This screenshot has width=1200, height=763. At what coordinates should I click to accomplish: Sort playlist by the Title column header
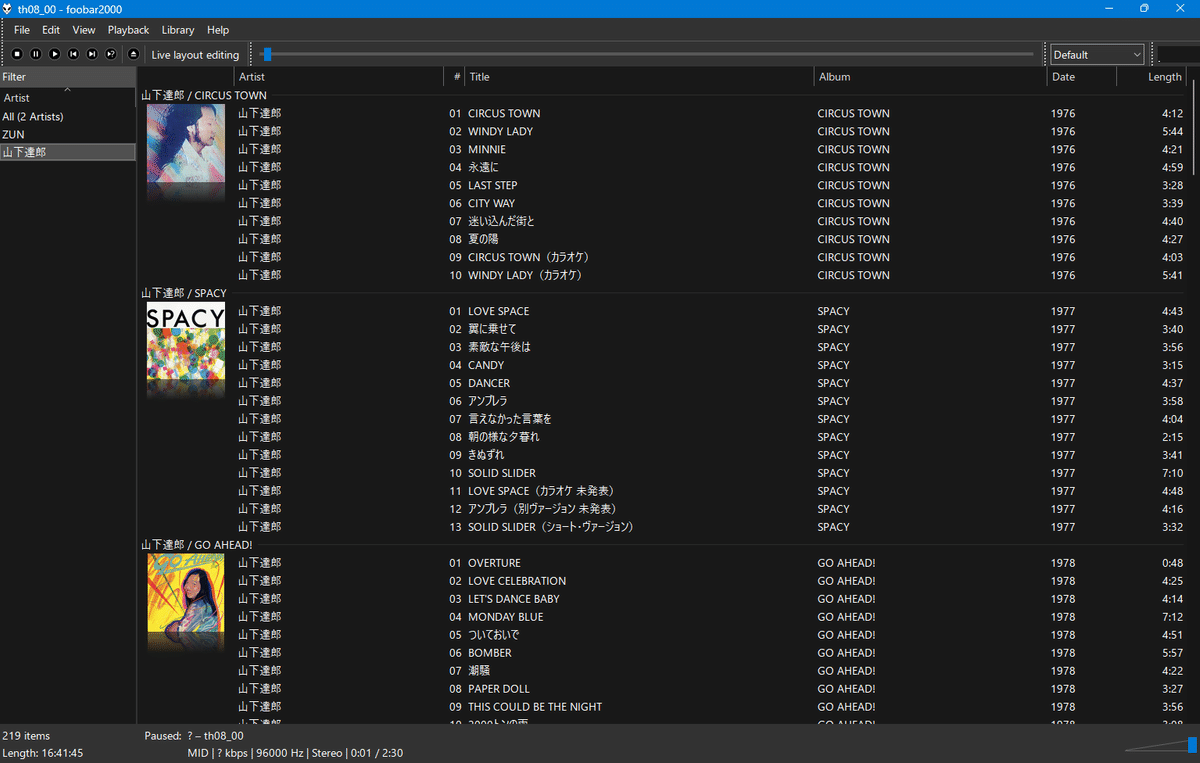coord(640,77)
